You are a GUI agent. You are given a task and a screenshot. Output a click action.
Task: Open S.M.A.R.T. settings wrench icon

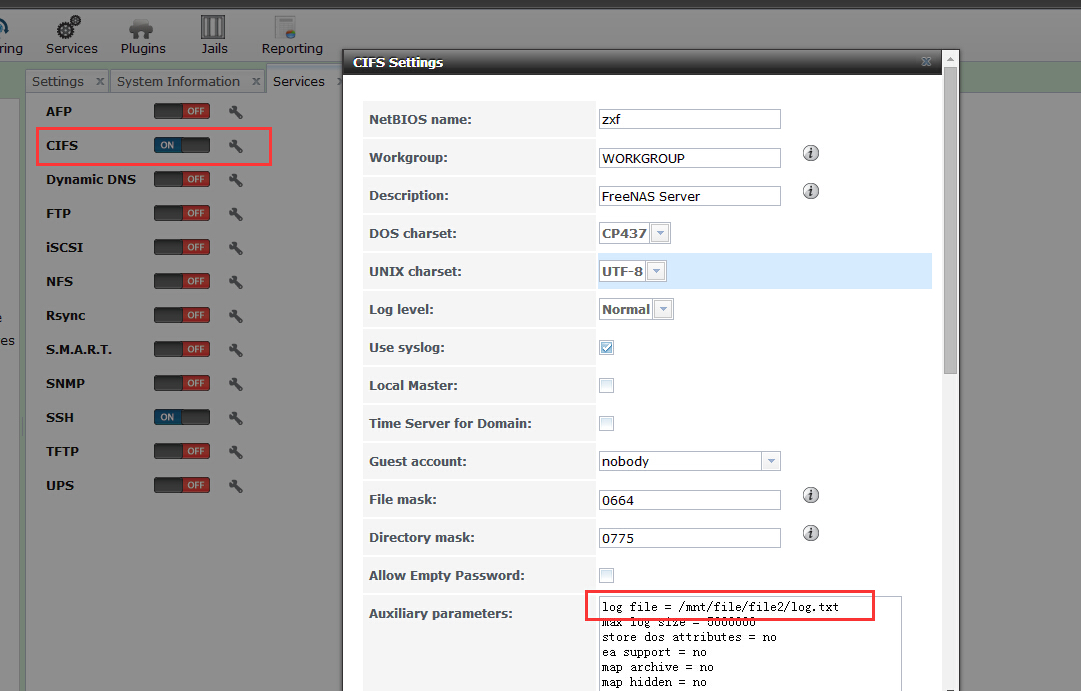point(236,350)
